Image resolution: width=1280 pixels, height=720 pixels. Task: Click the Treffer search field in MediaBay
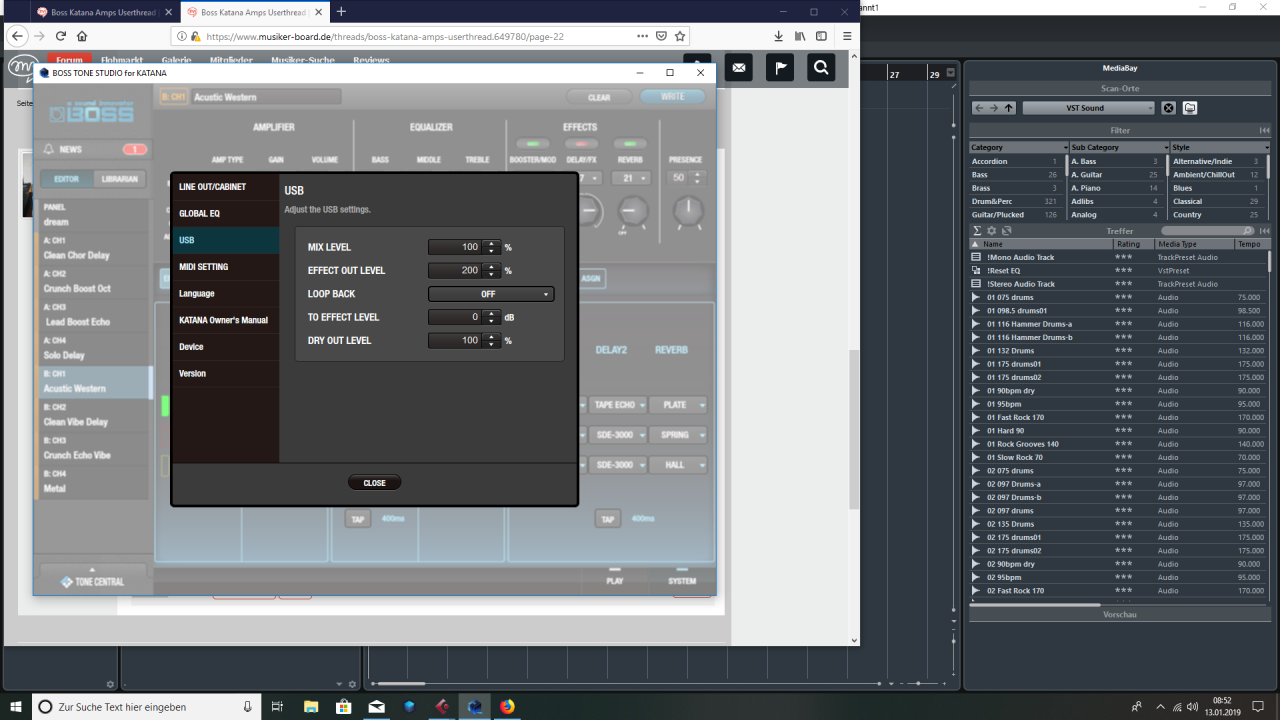(1207, 231)
